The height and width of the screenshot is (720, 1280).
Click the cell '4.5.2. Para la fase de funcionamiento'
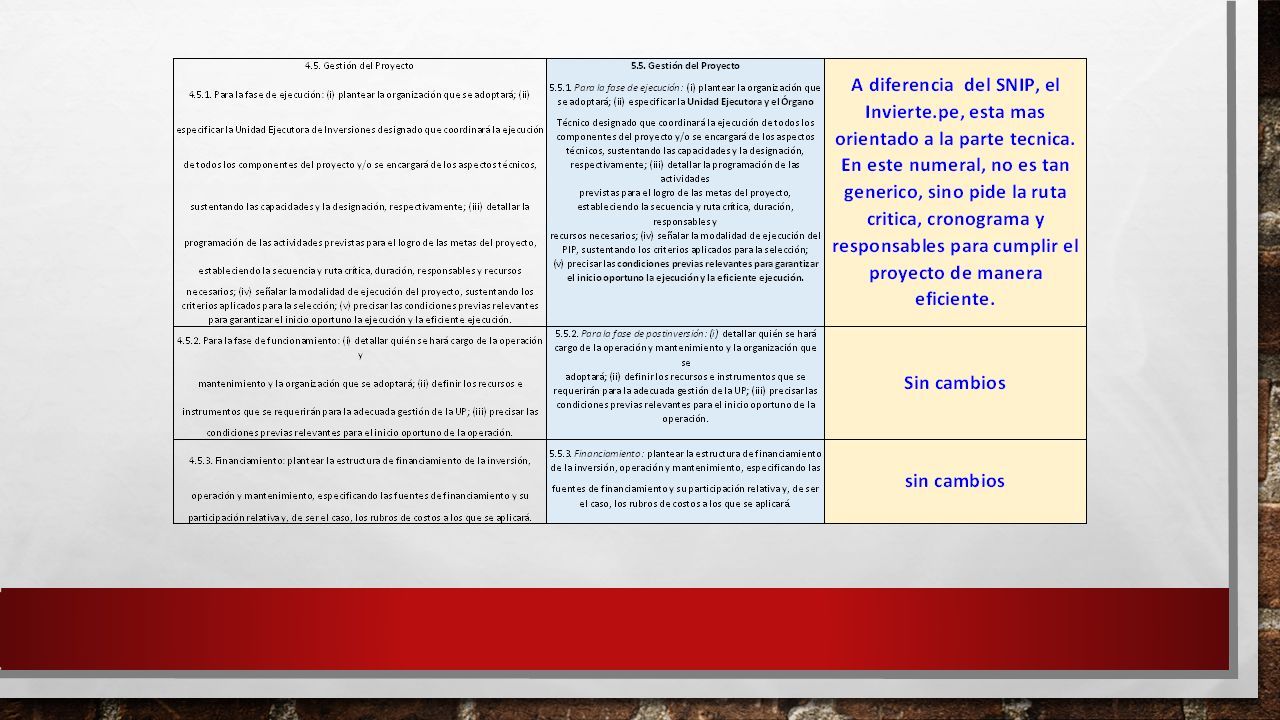pos(359,385)
